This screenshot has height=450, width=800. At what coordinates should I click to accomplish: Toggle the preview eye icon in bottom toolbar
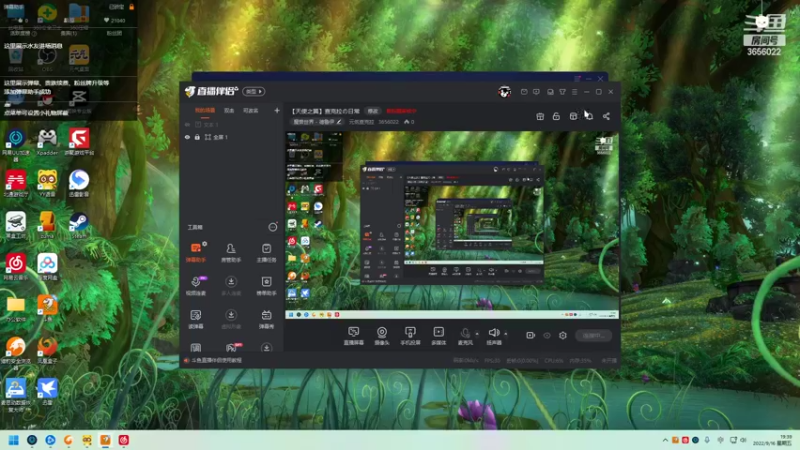tap(547, 335)
